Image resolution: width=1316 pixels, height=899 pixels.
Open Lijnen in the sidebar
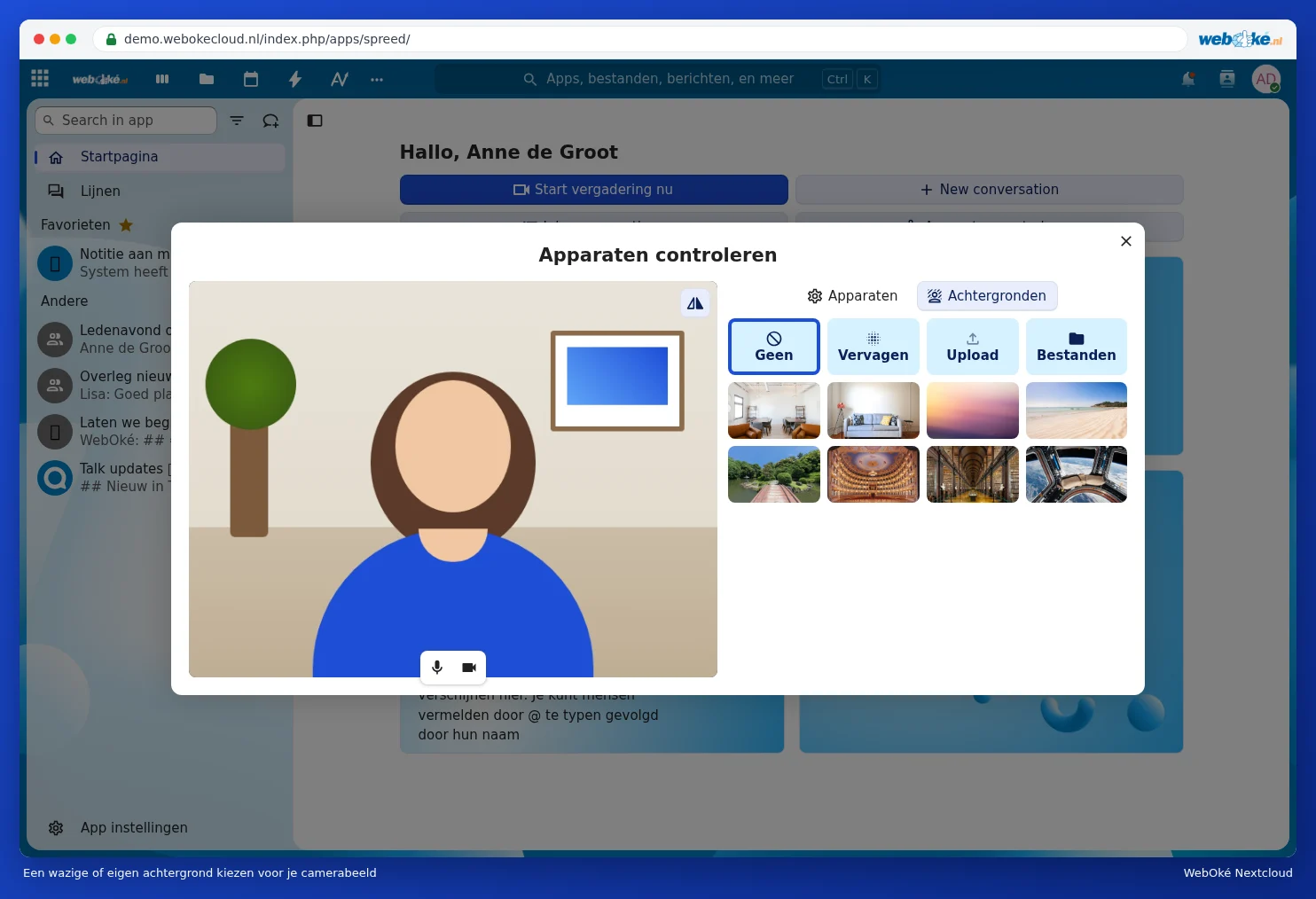tap(160, 191)
